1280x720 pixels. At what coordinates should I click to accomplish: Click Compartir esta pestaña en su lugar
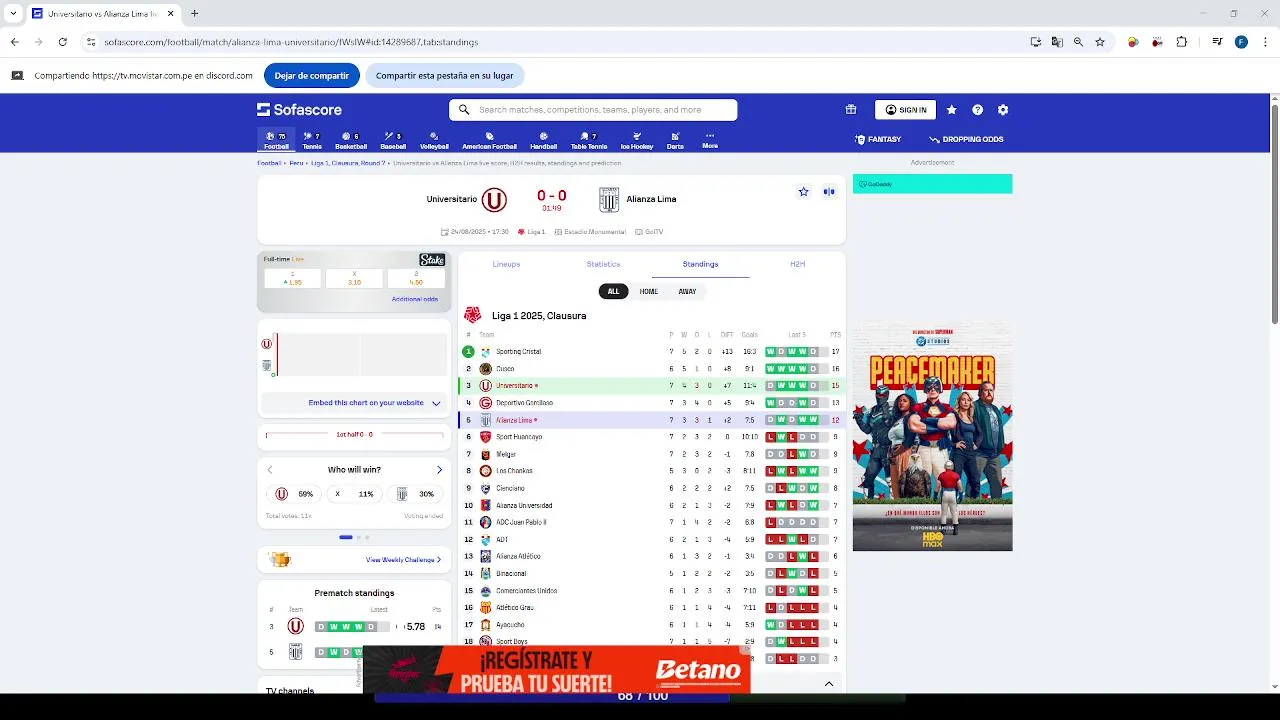pos(444,75)
